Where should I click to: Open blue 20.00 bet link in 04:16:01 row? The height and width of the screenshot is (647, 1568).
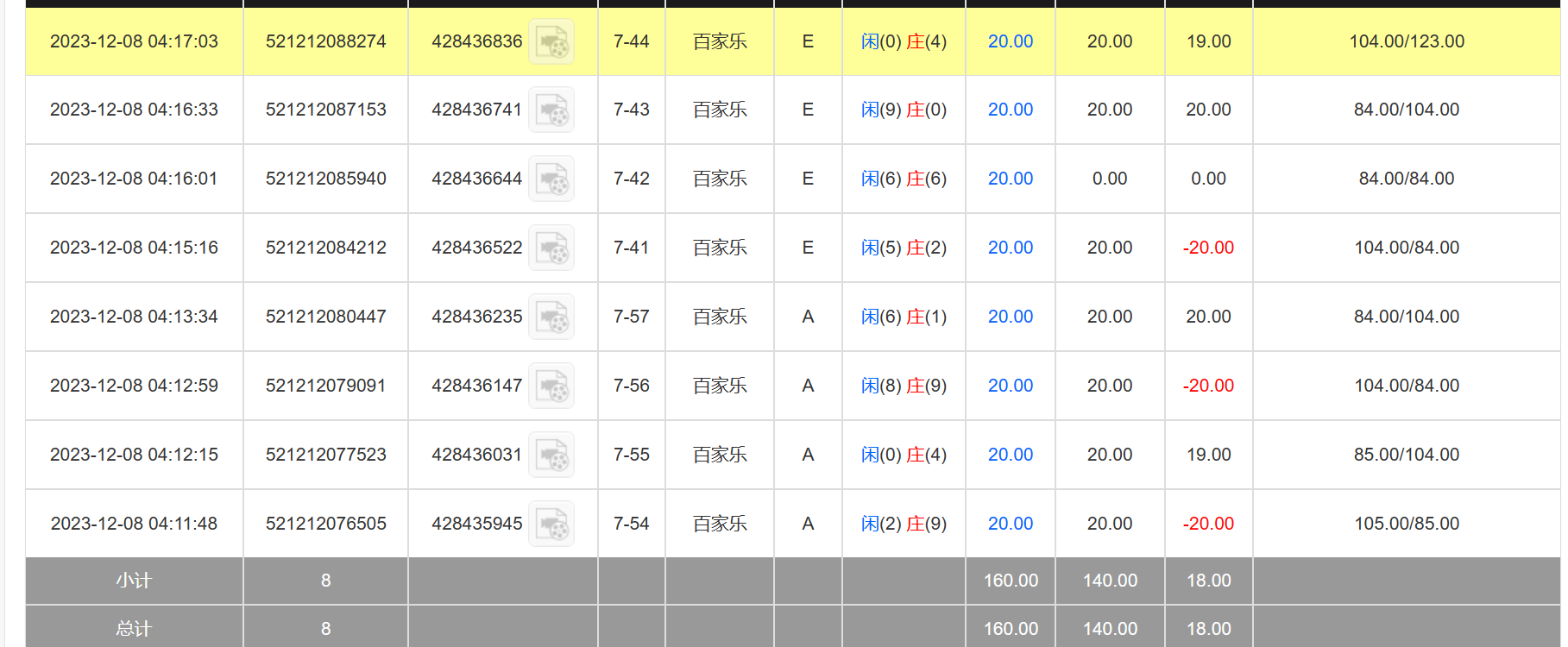tap(1011, 179)
